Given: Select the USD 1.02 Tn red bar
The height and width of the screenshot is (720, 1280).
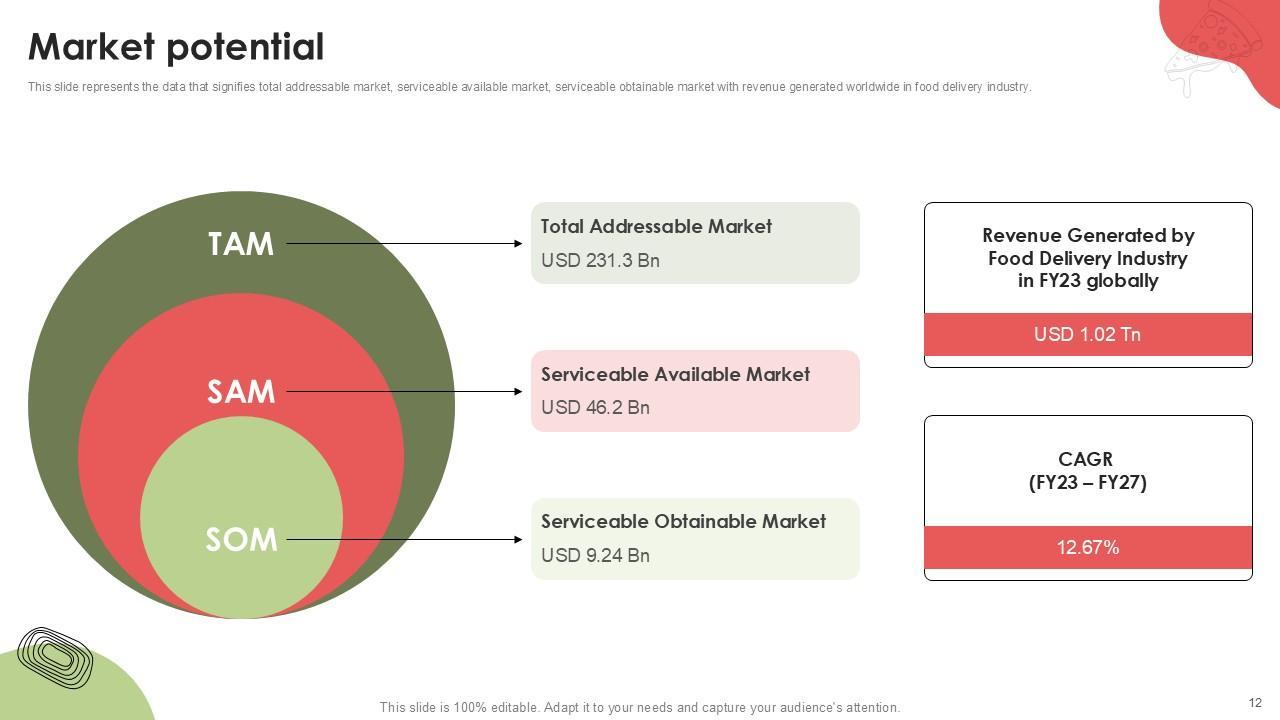Looking at the screenshot, I should (x=1088, y=335).
